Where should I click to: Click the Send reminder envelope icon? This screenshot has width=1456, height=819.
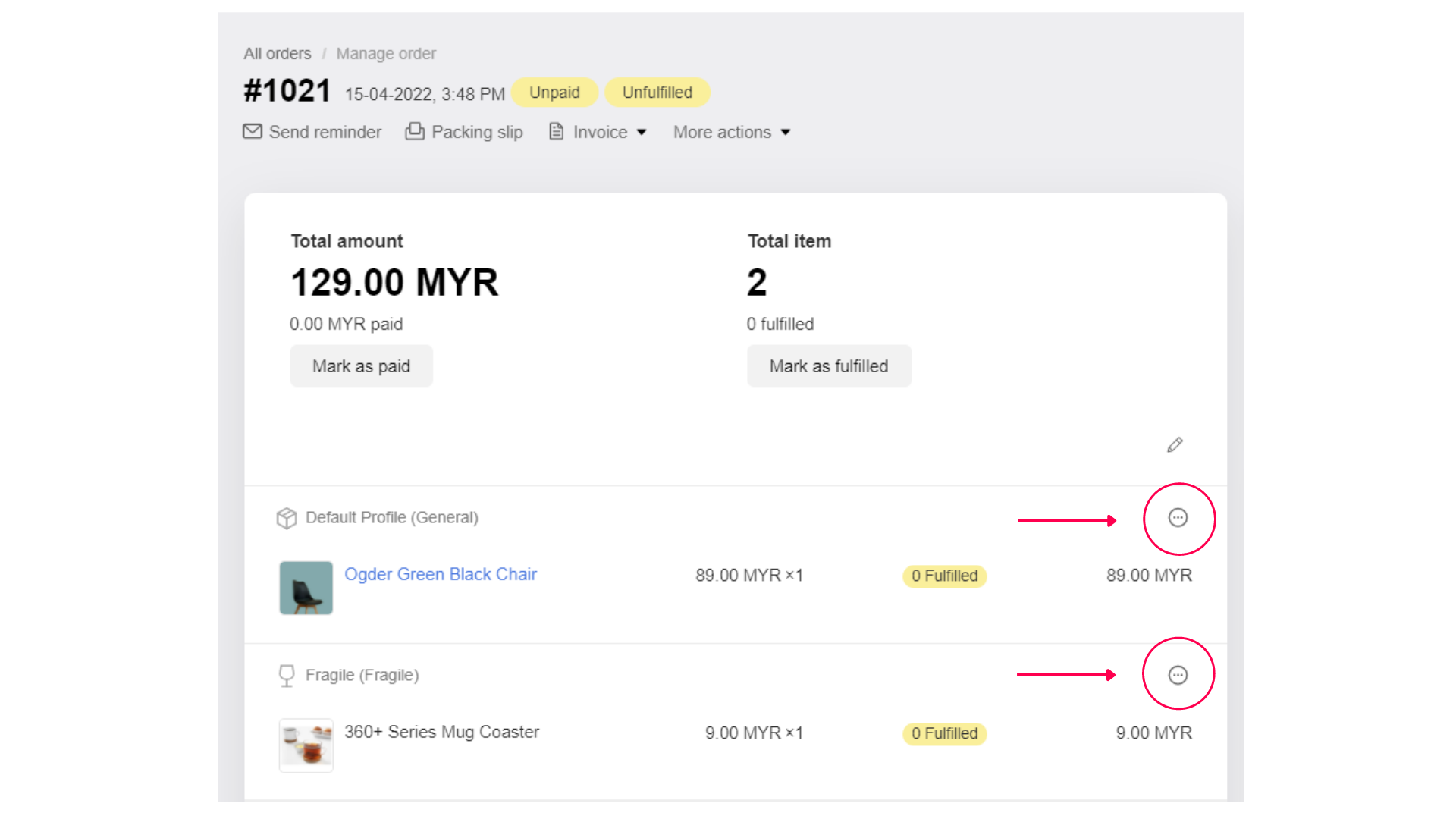(x=253, y=131)
